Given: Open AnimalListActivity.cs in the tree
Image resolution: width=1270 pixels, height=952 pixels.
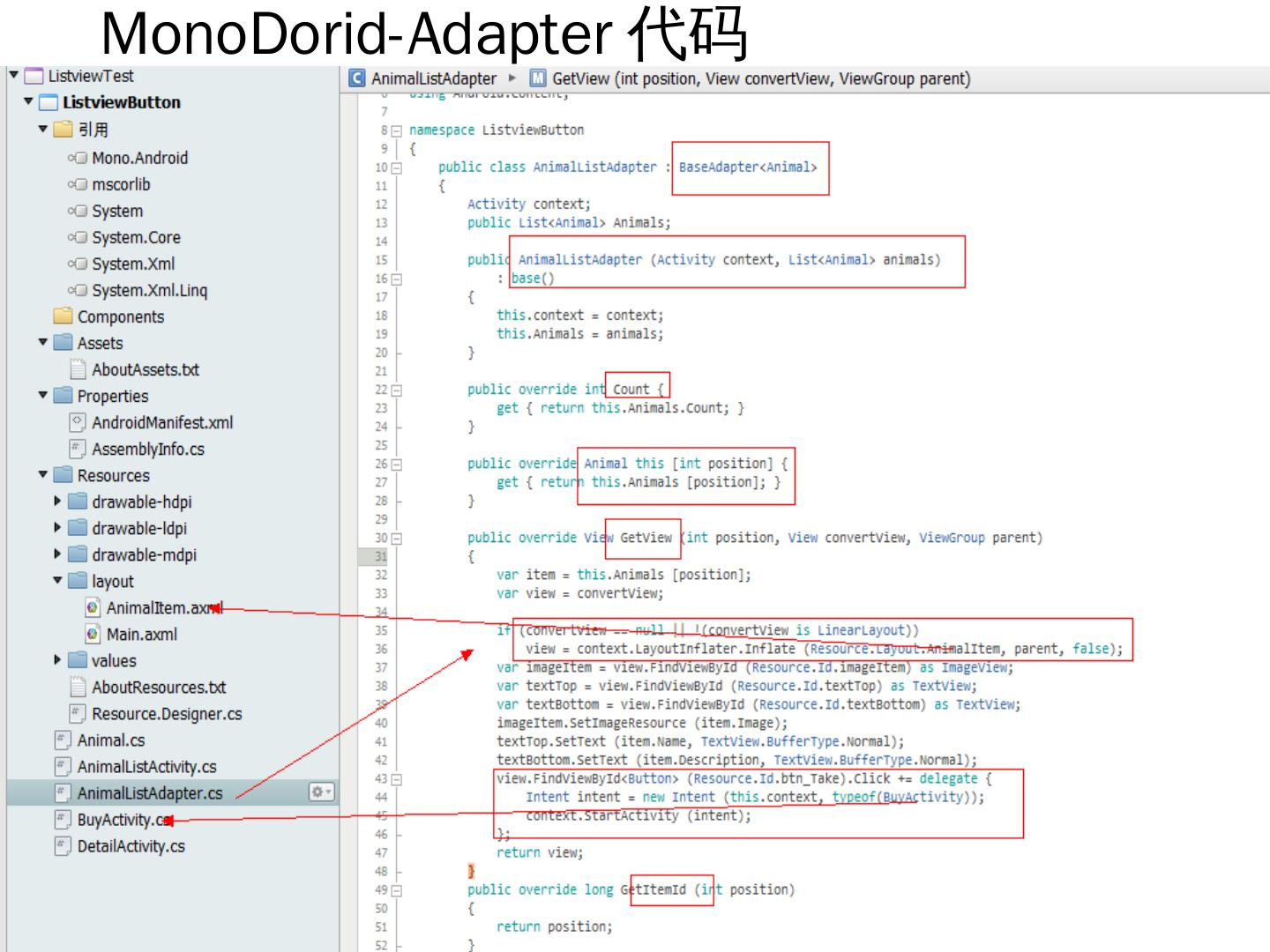Looking at the screenshot, I should pyautogui.click(x=146, y=766).
